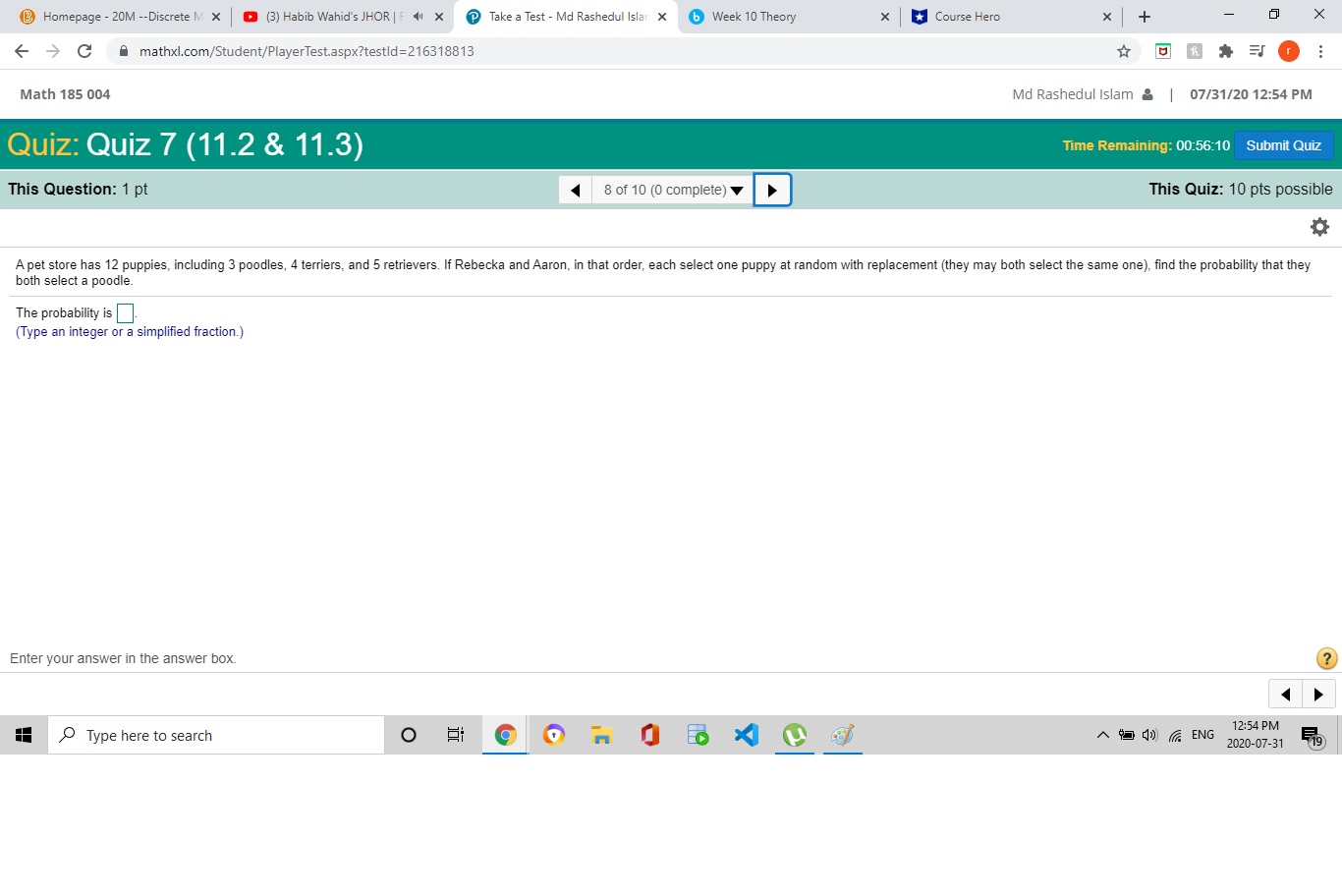The width and height of the screenshot is (1342, 896).
Task: Click the Submit Quiz button
Action: (x=1283, y=144)
